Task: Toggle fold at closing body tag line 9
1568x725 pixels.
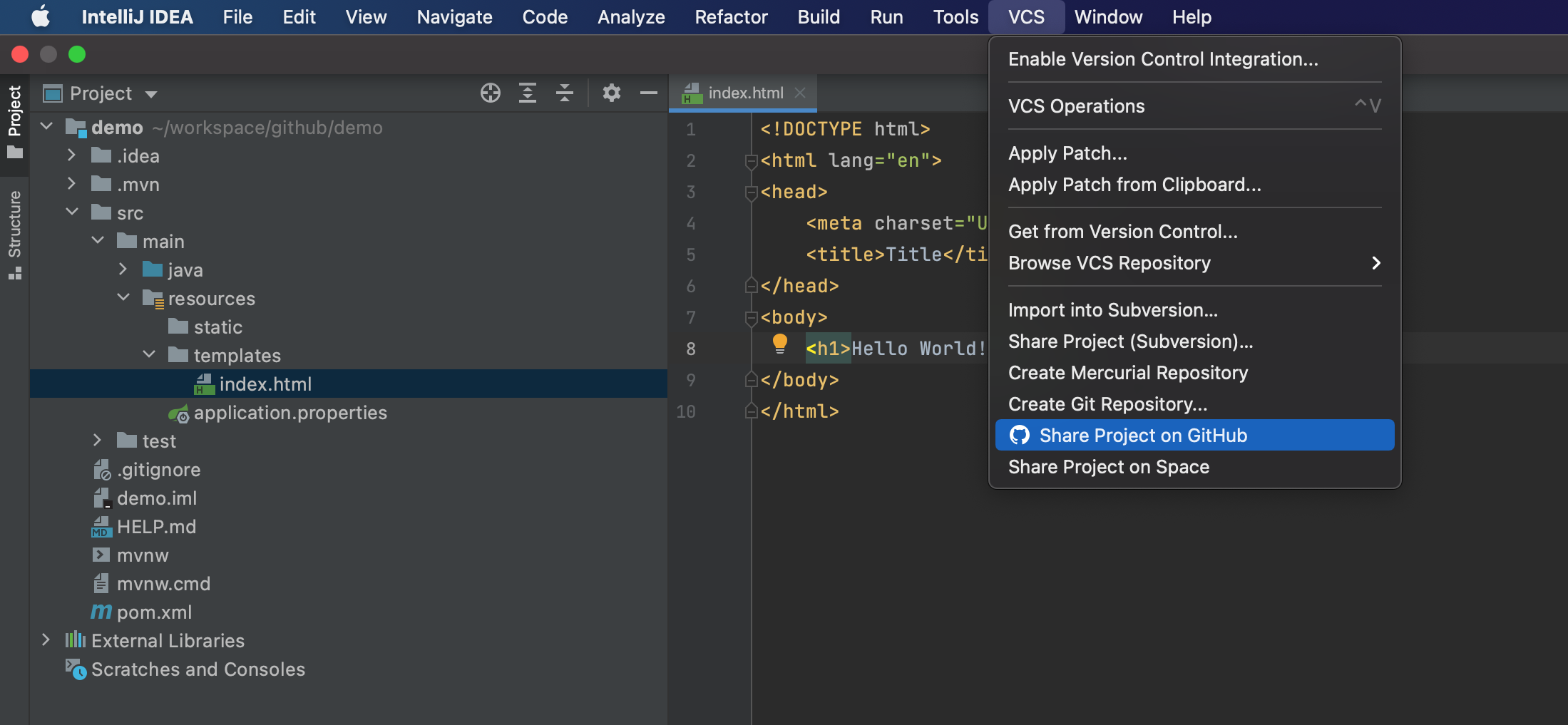Action: pyautogui.click(x=751, y=380)
